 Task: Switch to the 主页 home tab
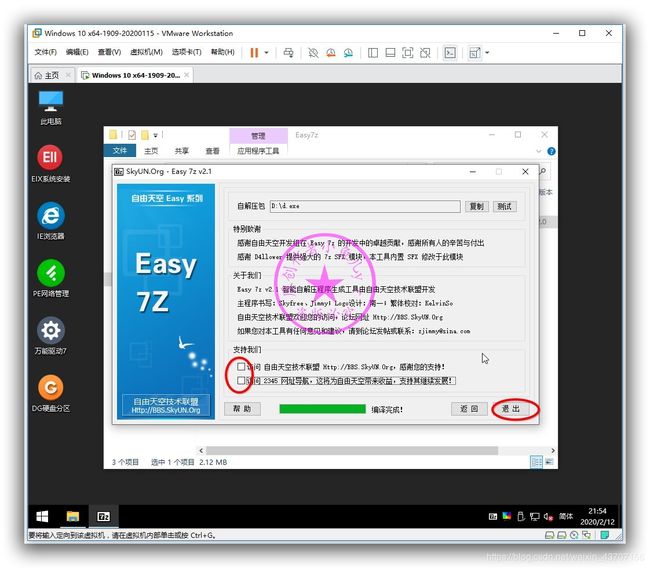coord(51,75)
